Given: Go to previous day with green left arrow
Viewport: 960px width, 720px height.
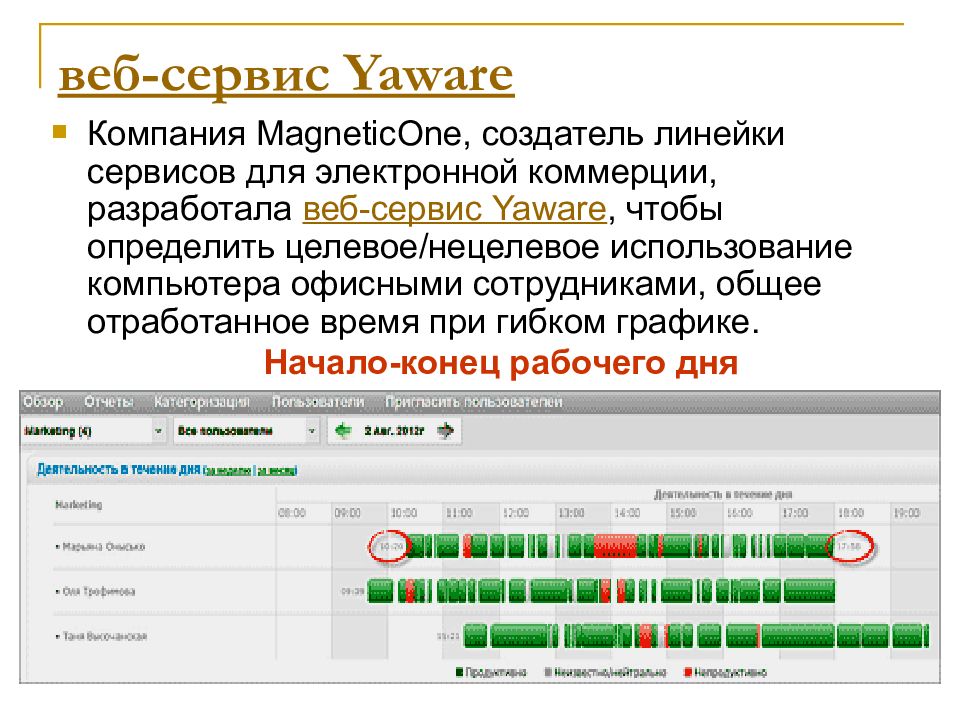Looking at the screenshot, I should click(x=343, y=431).
